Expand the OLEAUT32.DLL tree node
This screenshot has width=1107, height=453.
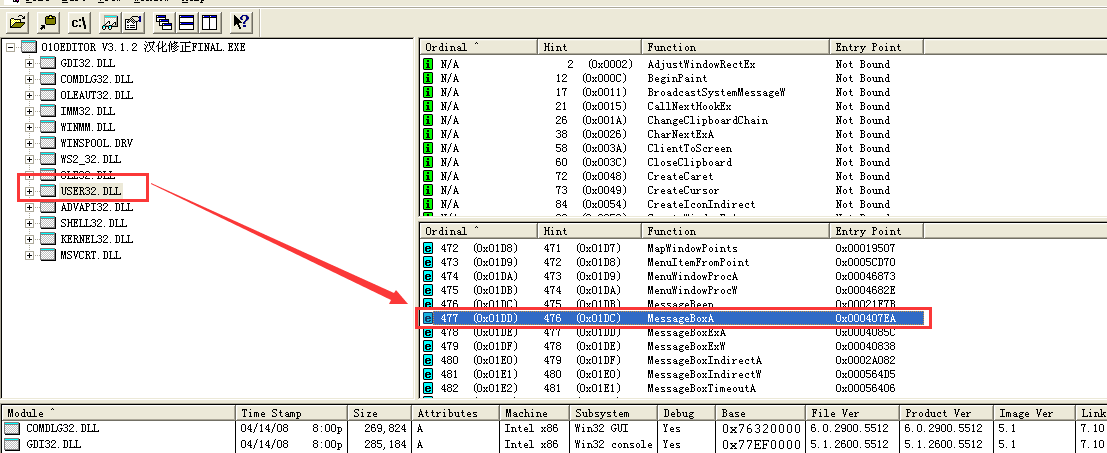29,95
